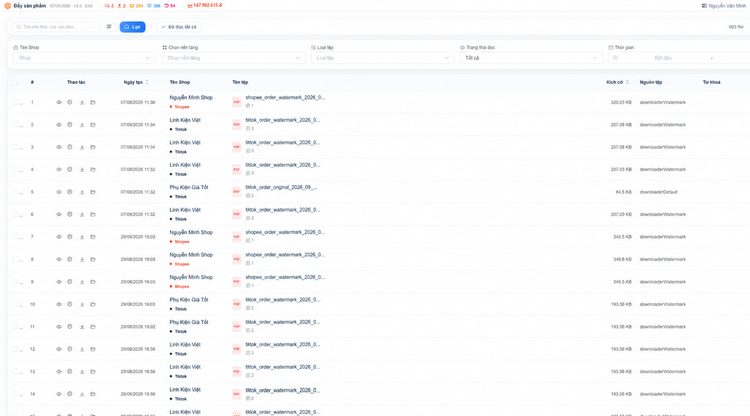750x416 pixels.
Task: Click the 320.03 KB size cell
Action: [x=621, y=102]
